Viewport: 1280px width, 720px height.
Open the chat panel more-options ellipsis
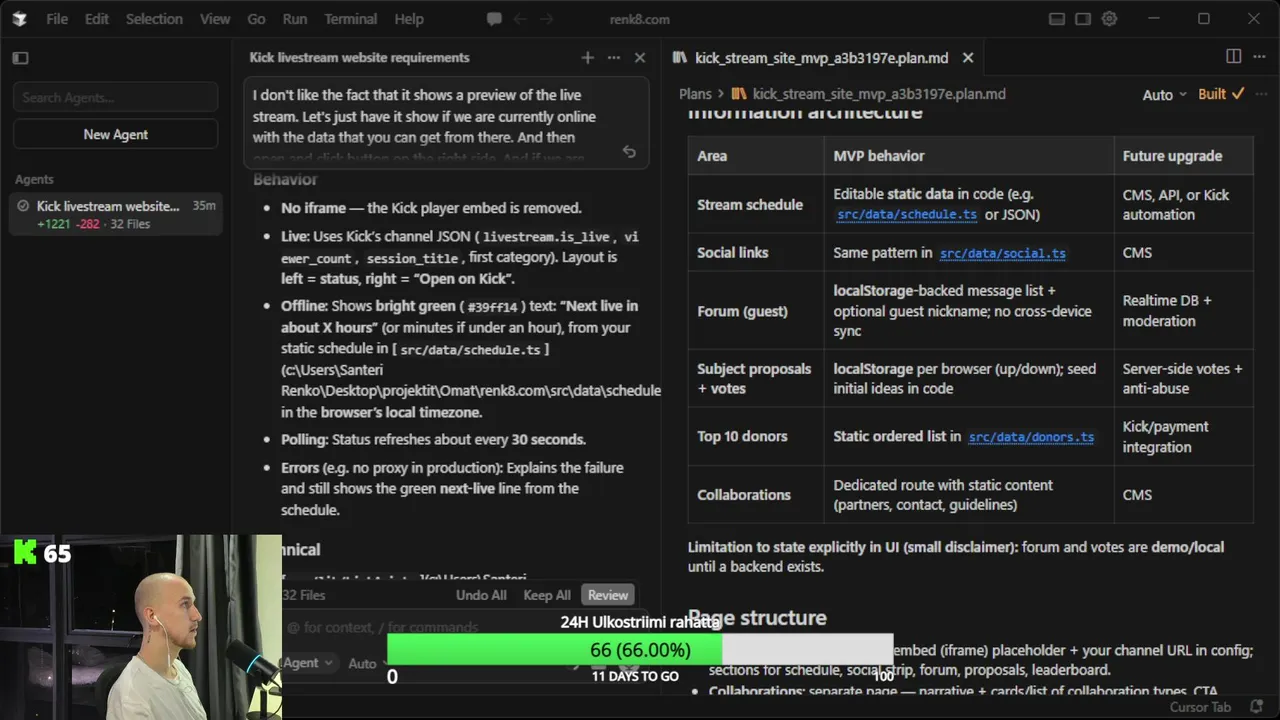(614, 58)
